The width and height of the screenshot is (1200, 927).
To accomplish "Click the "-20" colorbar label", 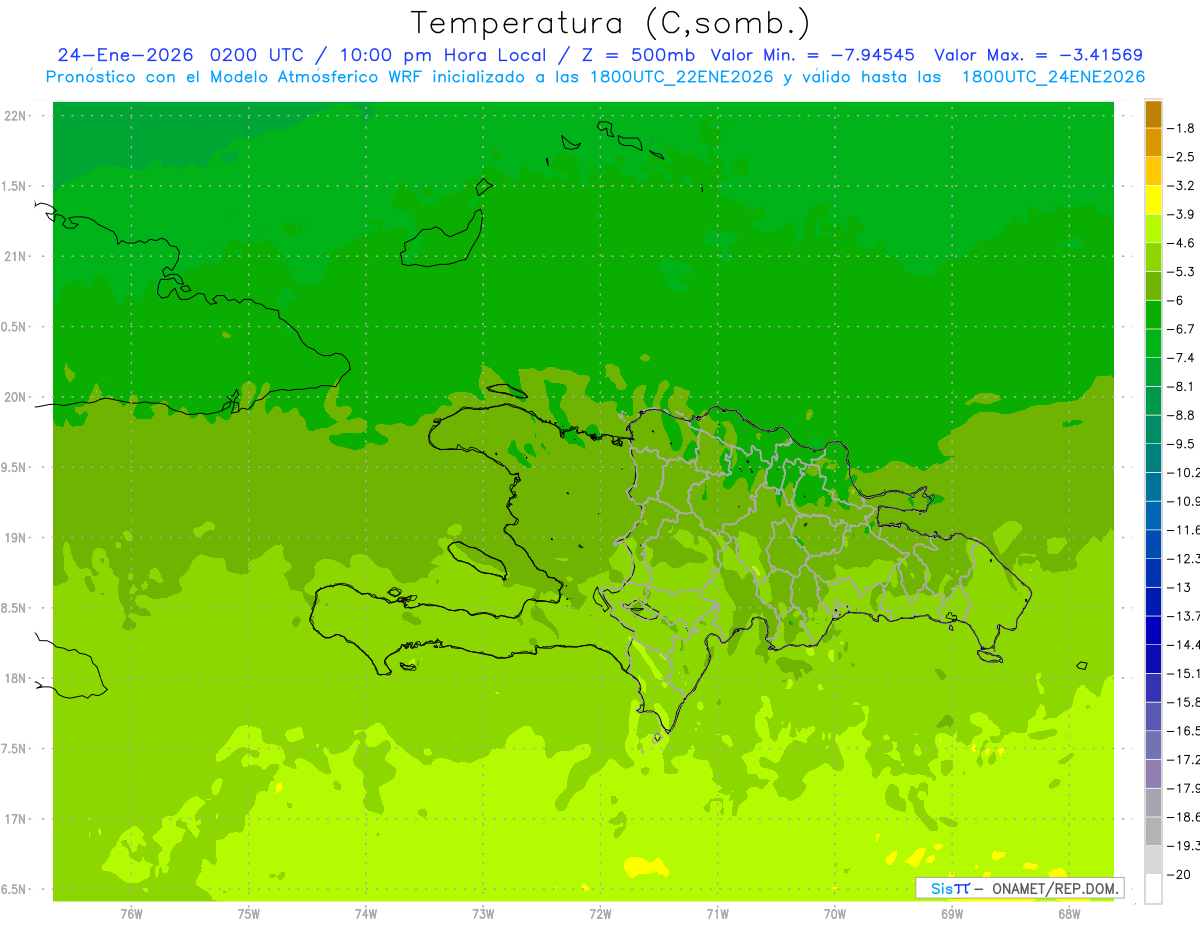I will (1181, 874).
